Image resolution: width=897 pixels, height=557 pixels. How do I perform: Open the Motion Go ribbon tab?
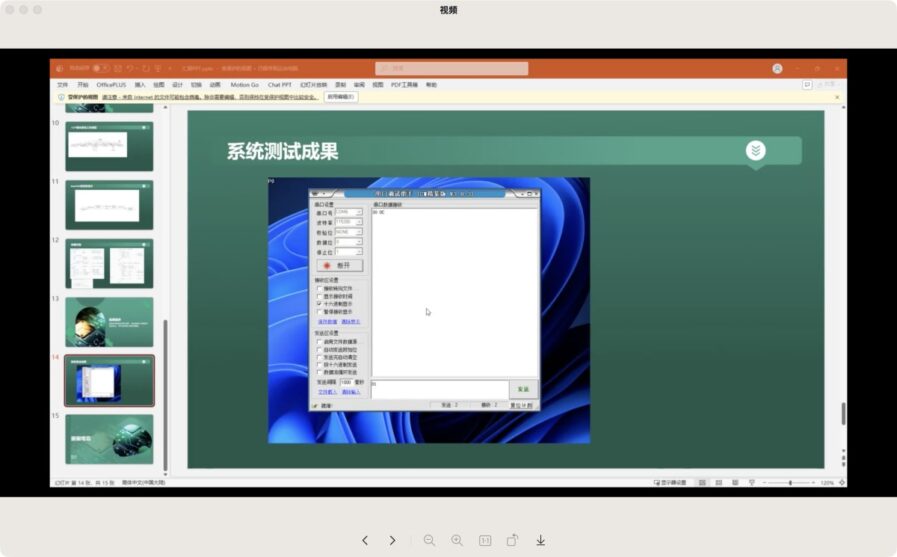[x=244, y=85]
